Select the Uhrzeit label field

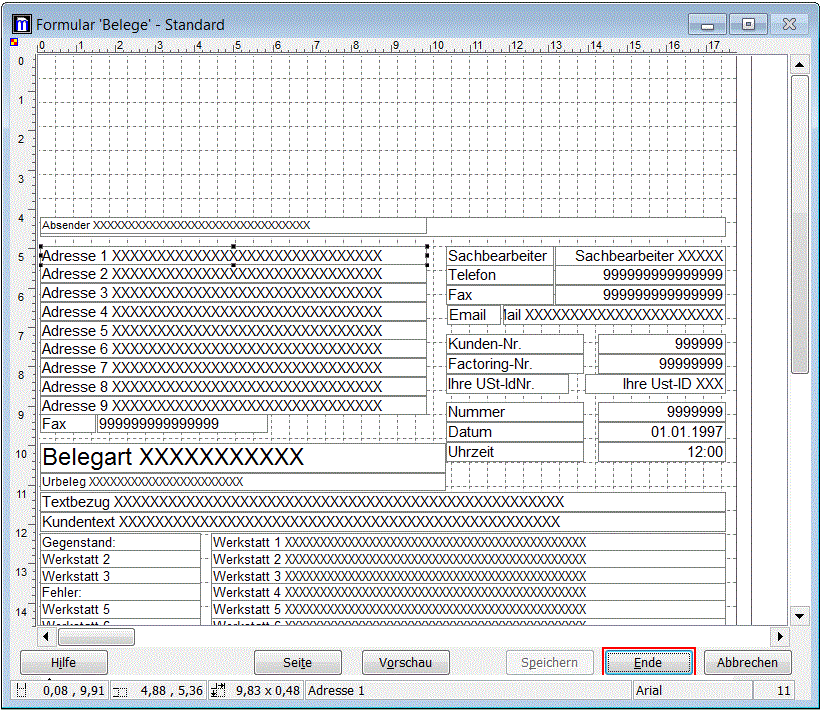515,452
